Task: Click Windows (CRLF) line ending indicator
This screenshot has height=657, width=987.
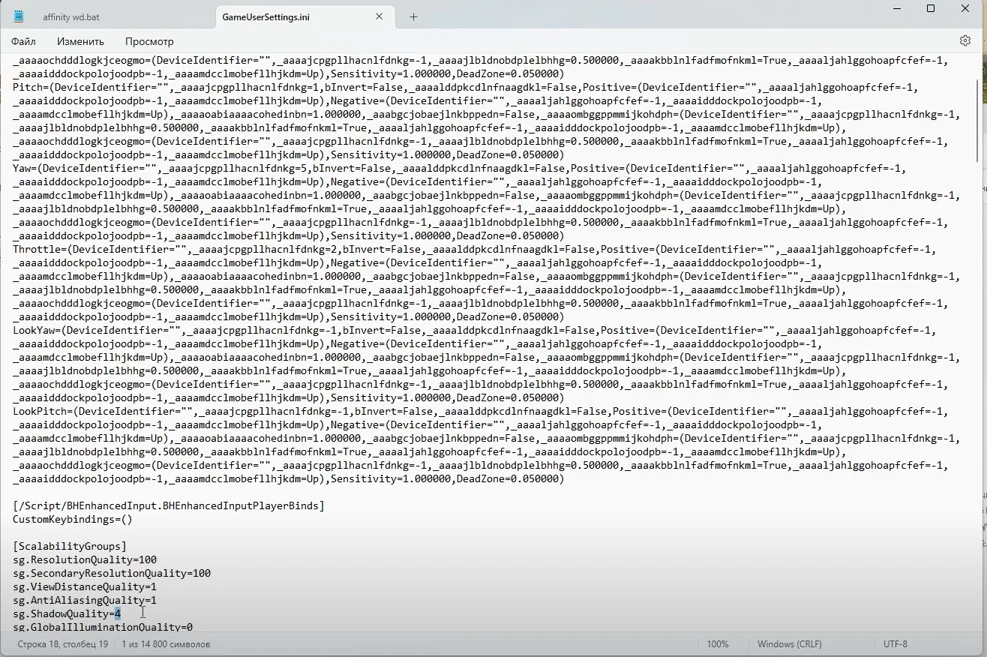Action: tap(789, 644)
